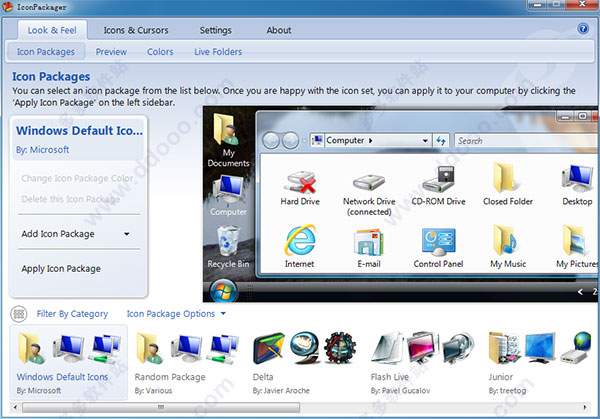The width and height of the screenshot is (600, 419).
Task: Switch to the Live Folders sub-tab
Action: (x=218, y=52)
